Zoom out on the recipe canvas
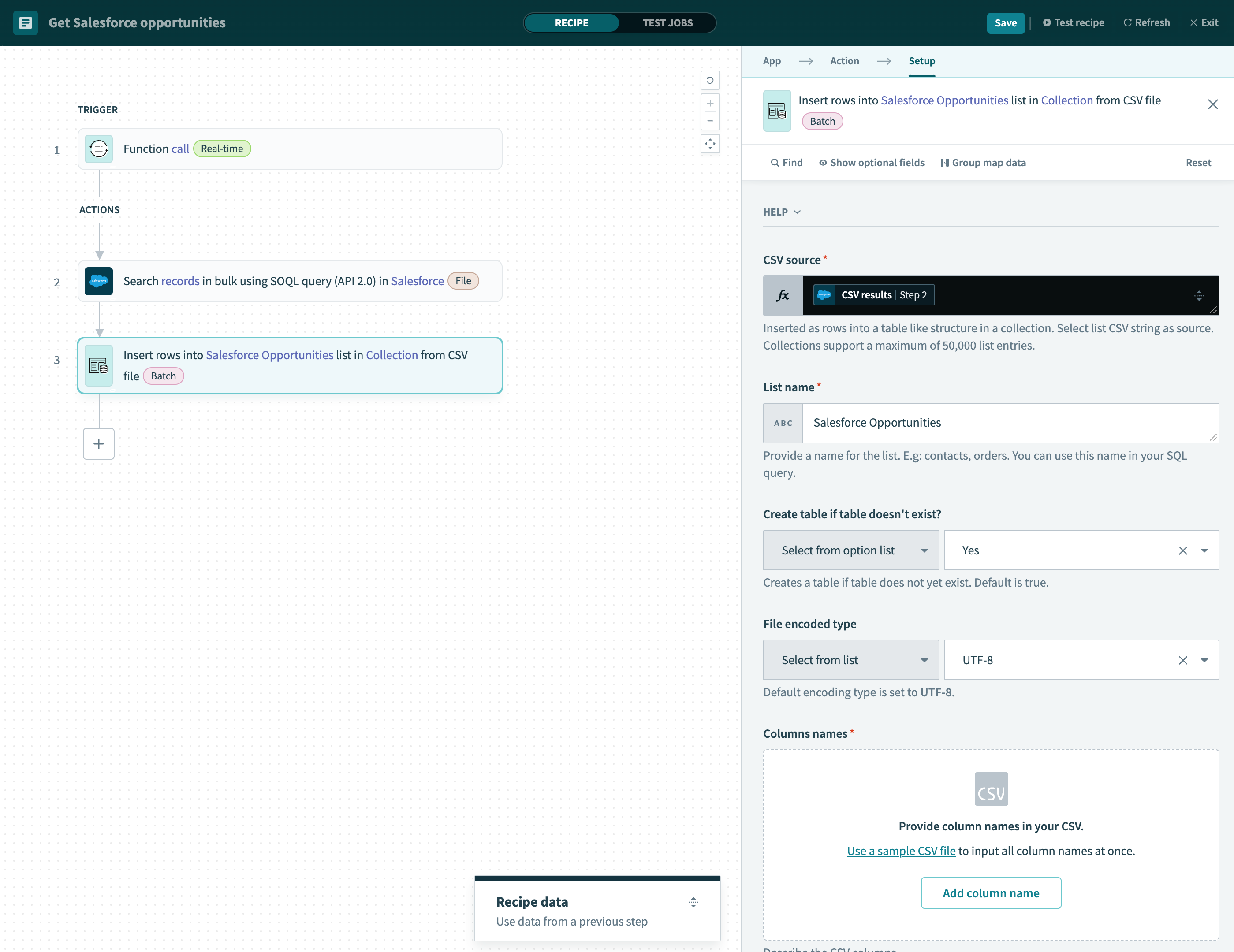1234x952 pixels. (710, 121)
